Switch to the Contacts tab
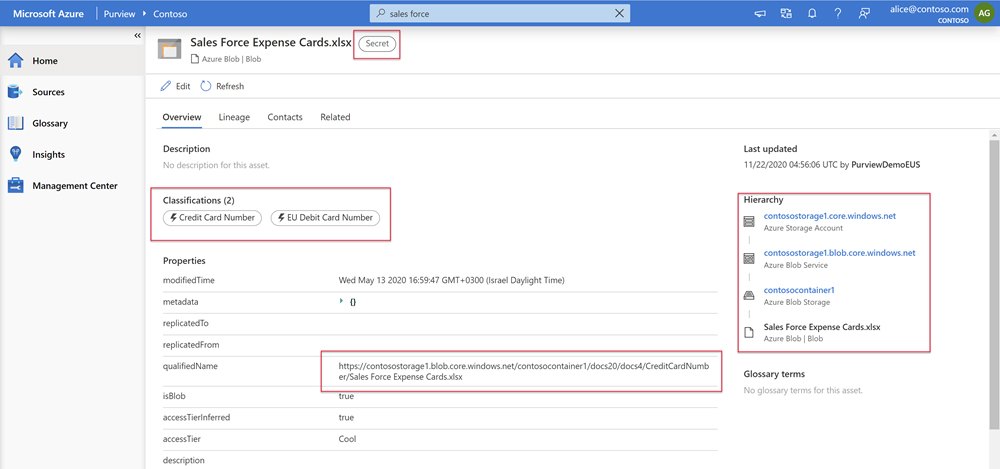 coord(285,117)
